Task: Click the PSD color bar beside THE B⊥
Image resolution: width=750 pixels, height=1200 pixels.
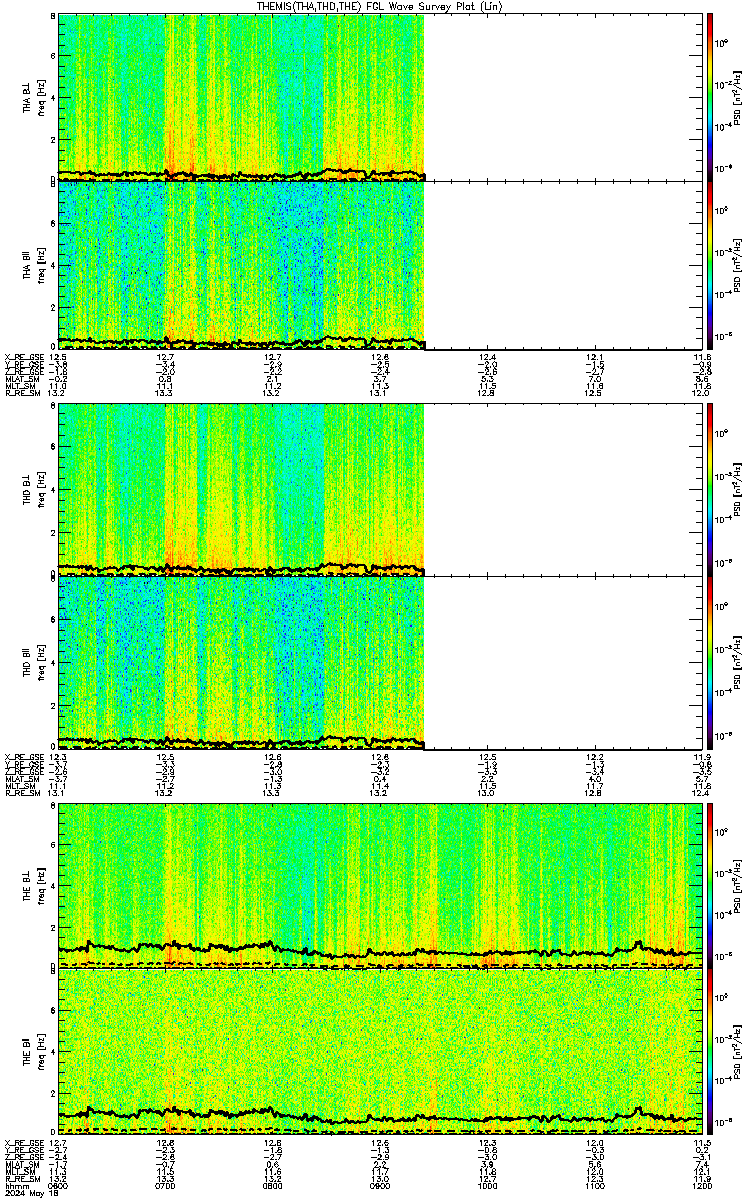Action: pyautogui.click(x=709, y=886)
